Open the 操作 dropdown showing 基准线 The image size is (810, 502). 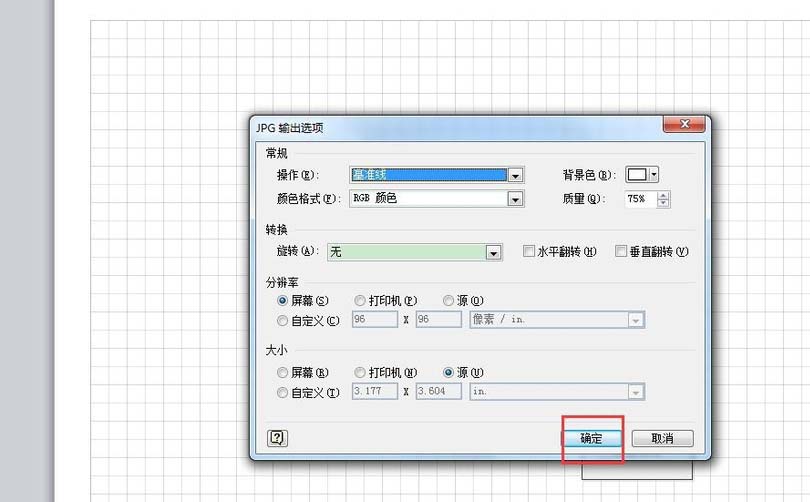click(x=437, y=175)
